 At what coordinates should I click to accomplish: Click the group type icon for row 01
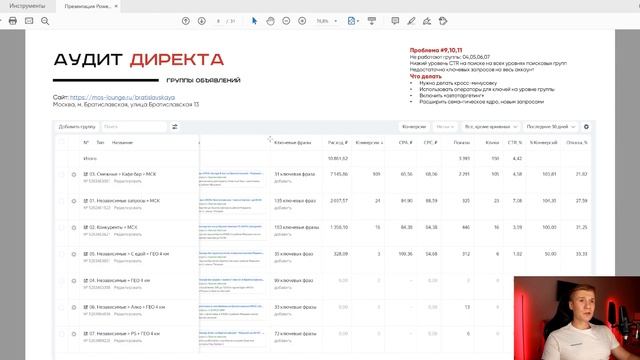click(x=86, y=201)
